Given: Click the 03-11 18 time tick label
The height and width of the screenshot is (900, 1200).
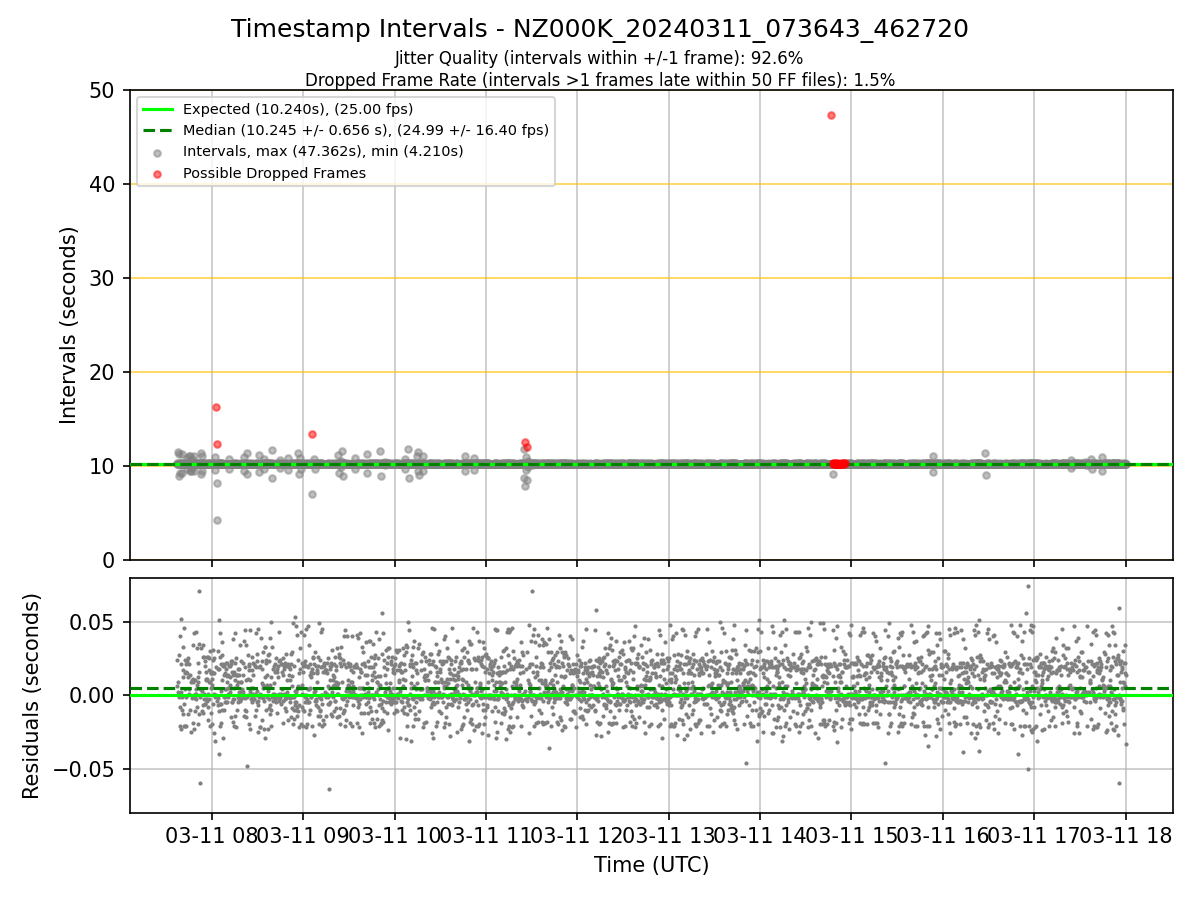Looking at the screenshot, I should (x=1125, y=836).
